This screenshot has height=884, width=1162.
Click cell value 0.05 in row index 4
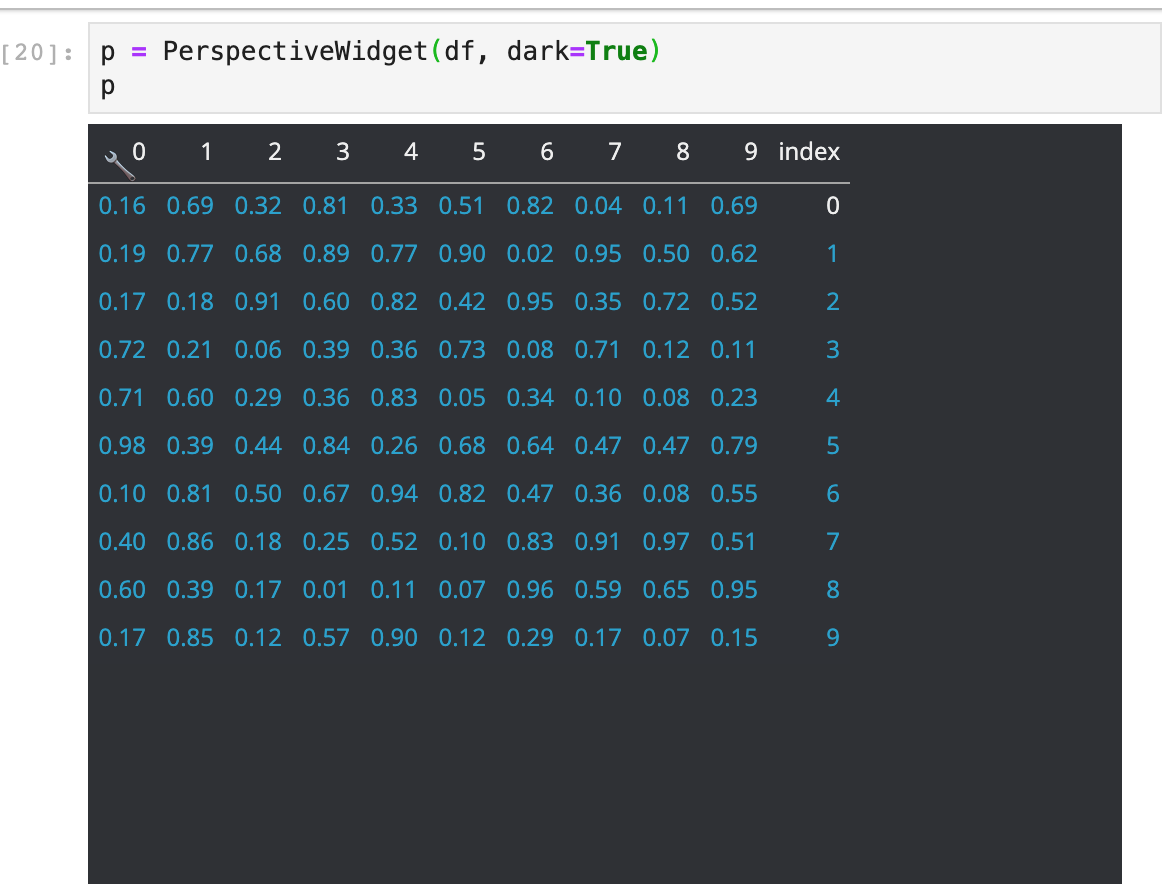point(462,397)
